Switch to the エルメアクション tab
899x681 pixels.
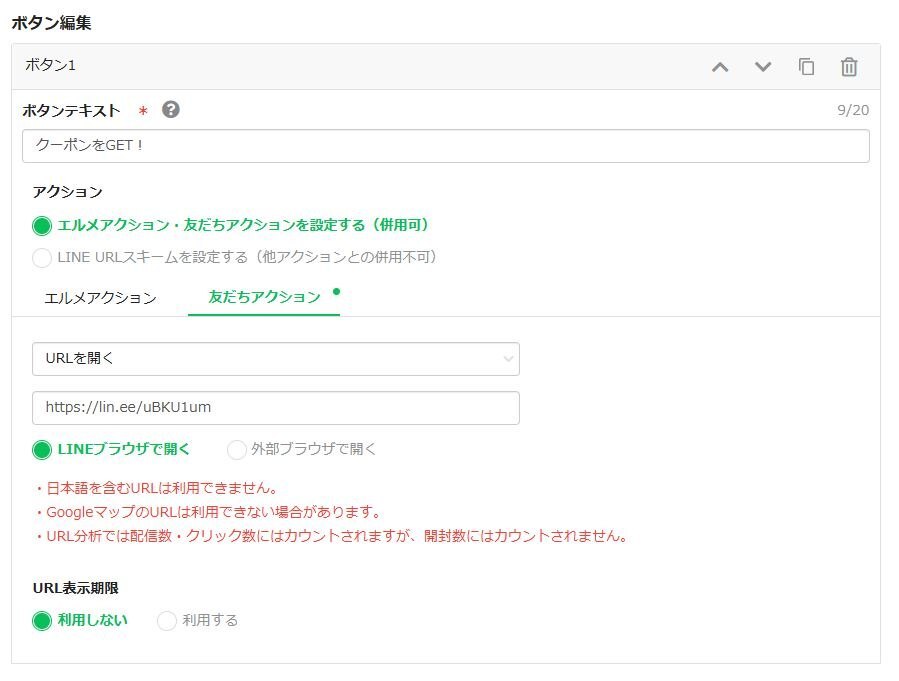click(100, 298)
